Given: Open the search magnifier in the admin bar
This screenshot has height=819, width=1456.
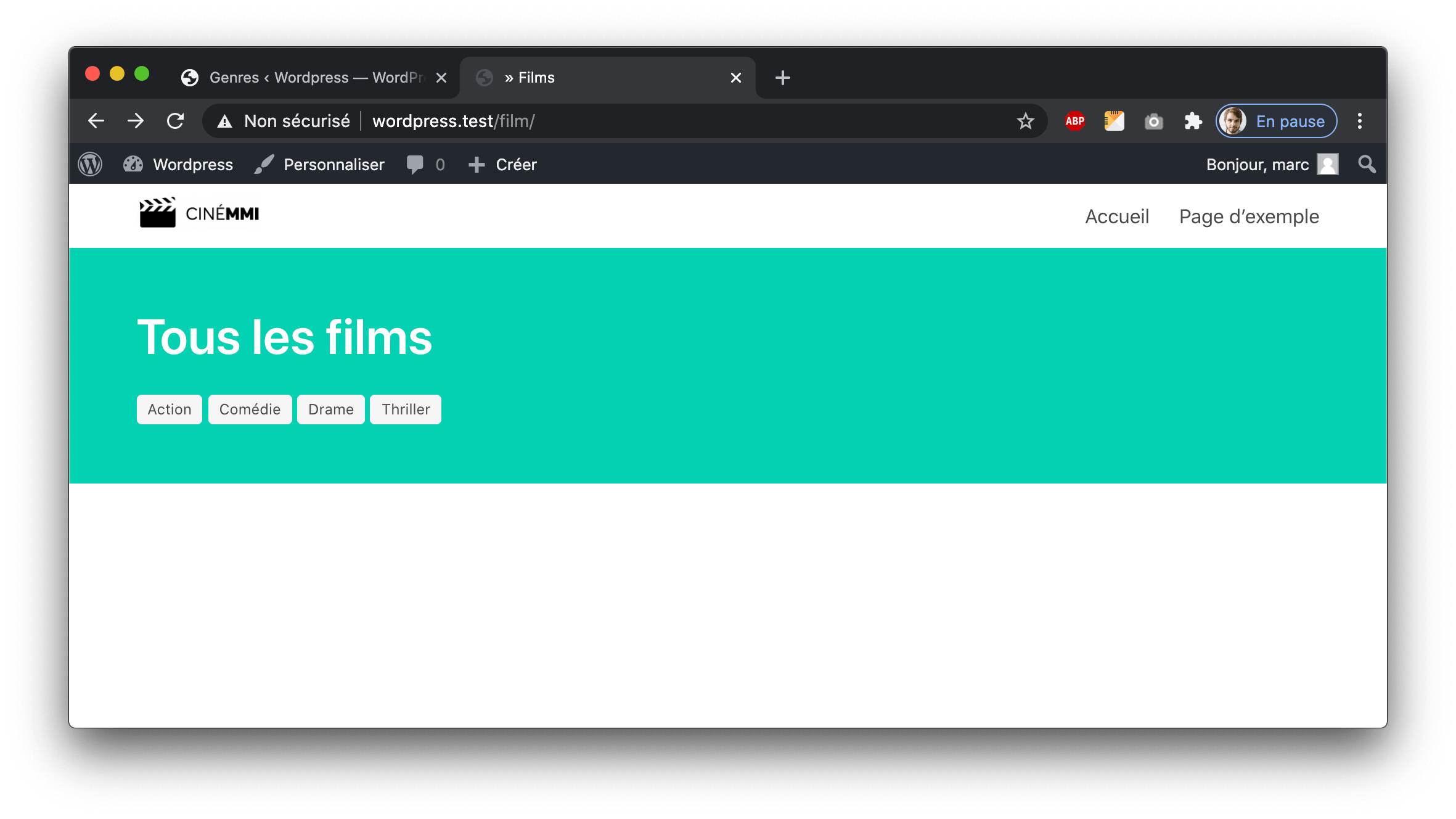Looking at the screenshot, I should pyautogui.click(x=1366, y=164).
